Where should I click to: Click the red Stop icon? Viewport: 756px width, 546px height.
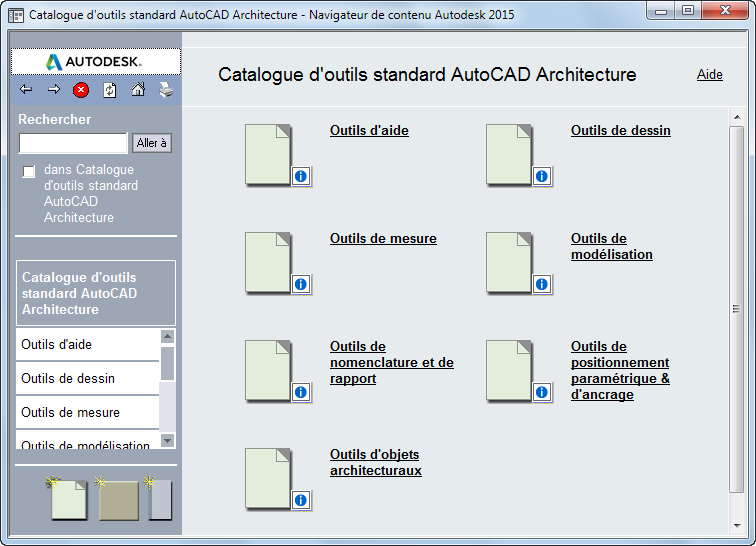pyautogui.click(x=81, y=90)
